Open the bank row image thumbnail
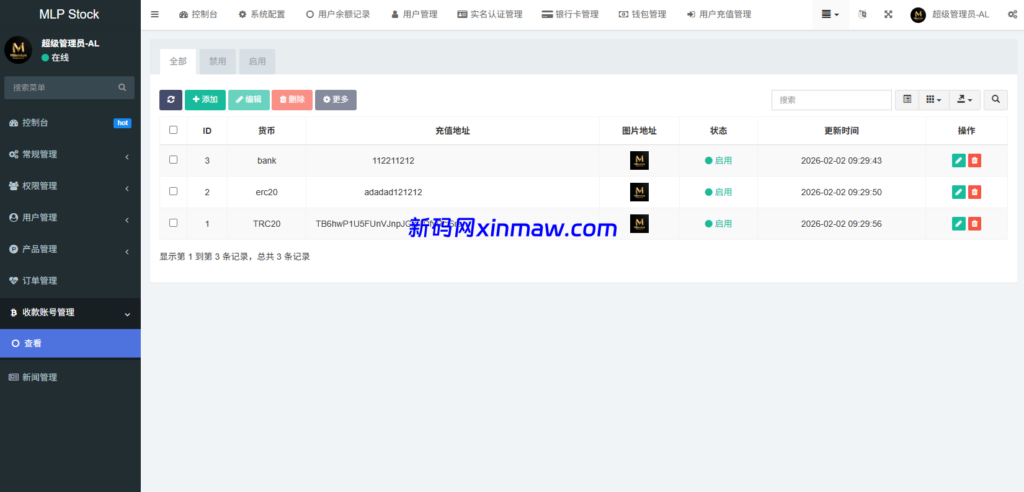Image resolution: width=1024 pixels, height=492 pixels. 639,161
